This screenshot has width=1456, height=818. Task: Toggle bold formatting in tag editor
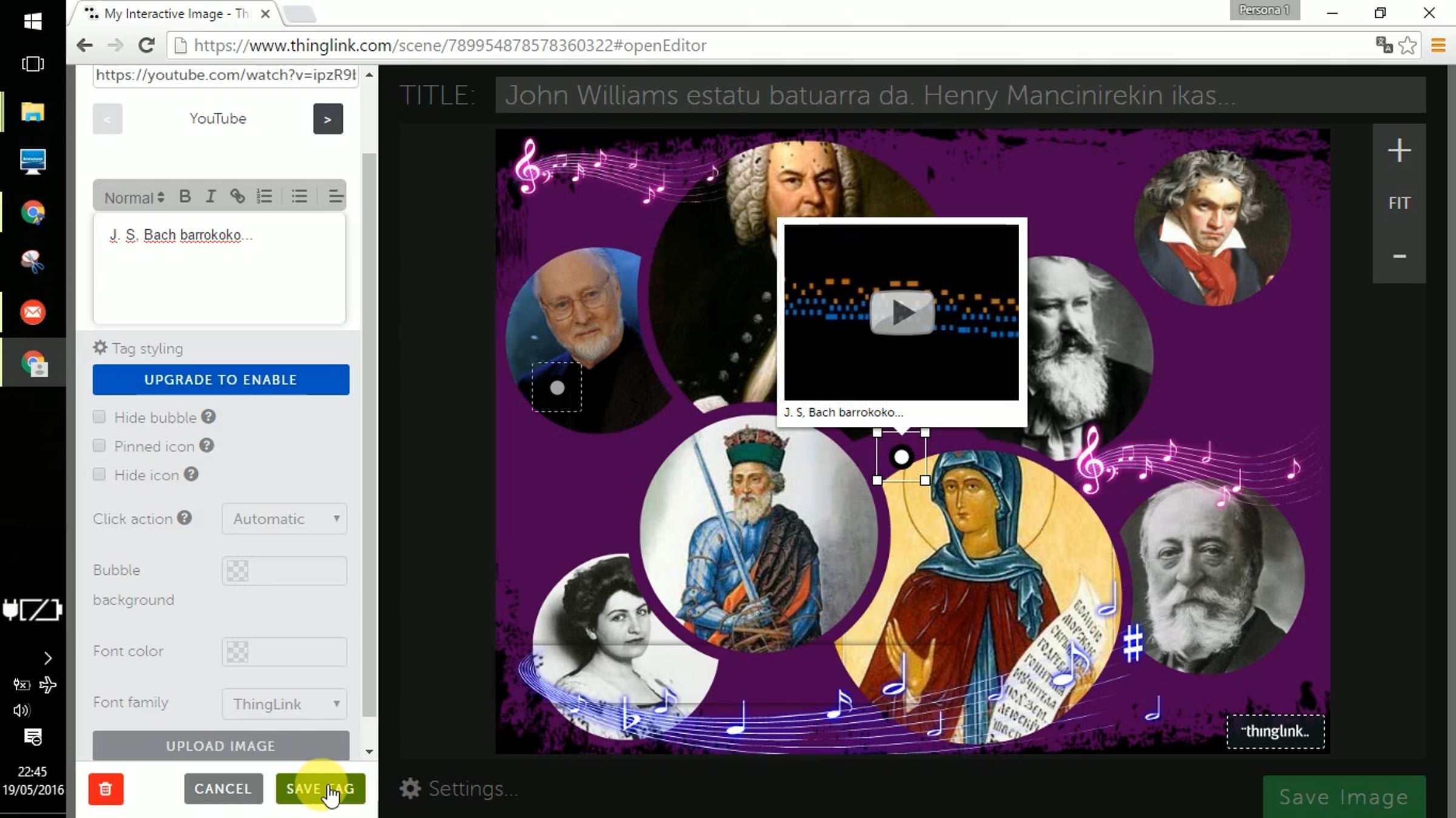click(185, 196)
